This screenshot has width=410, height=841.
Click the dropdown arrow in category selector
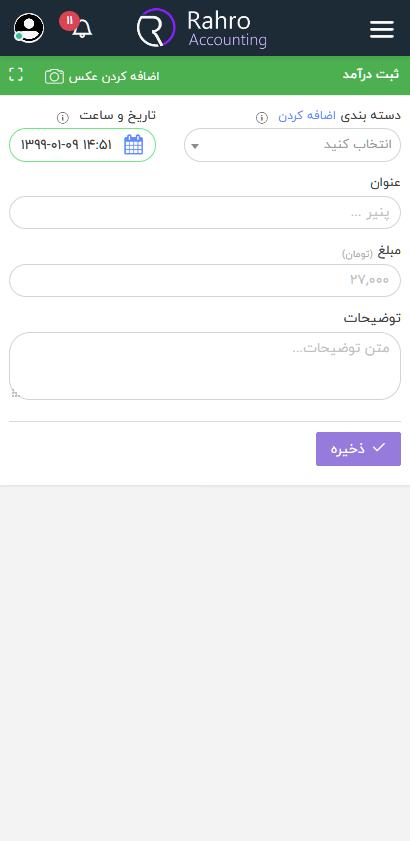[195, 146]
